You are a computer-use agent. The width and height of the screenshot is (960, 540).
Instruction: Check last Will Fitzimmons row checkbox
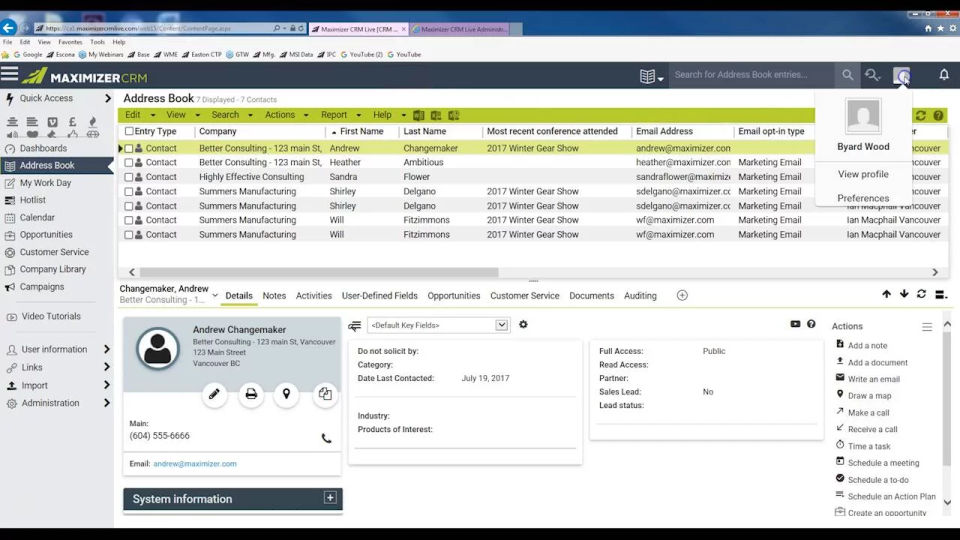(x=129, y=234)
